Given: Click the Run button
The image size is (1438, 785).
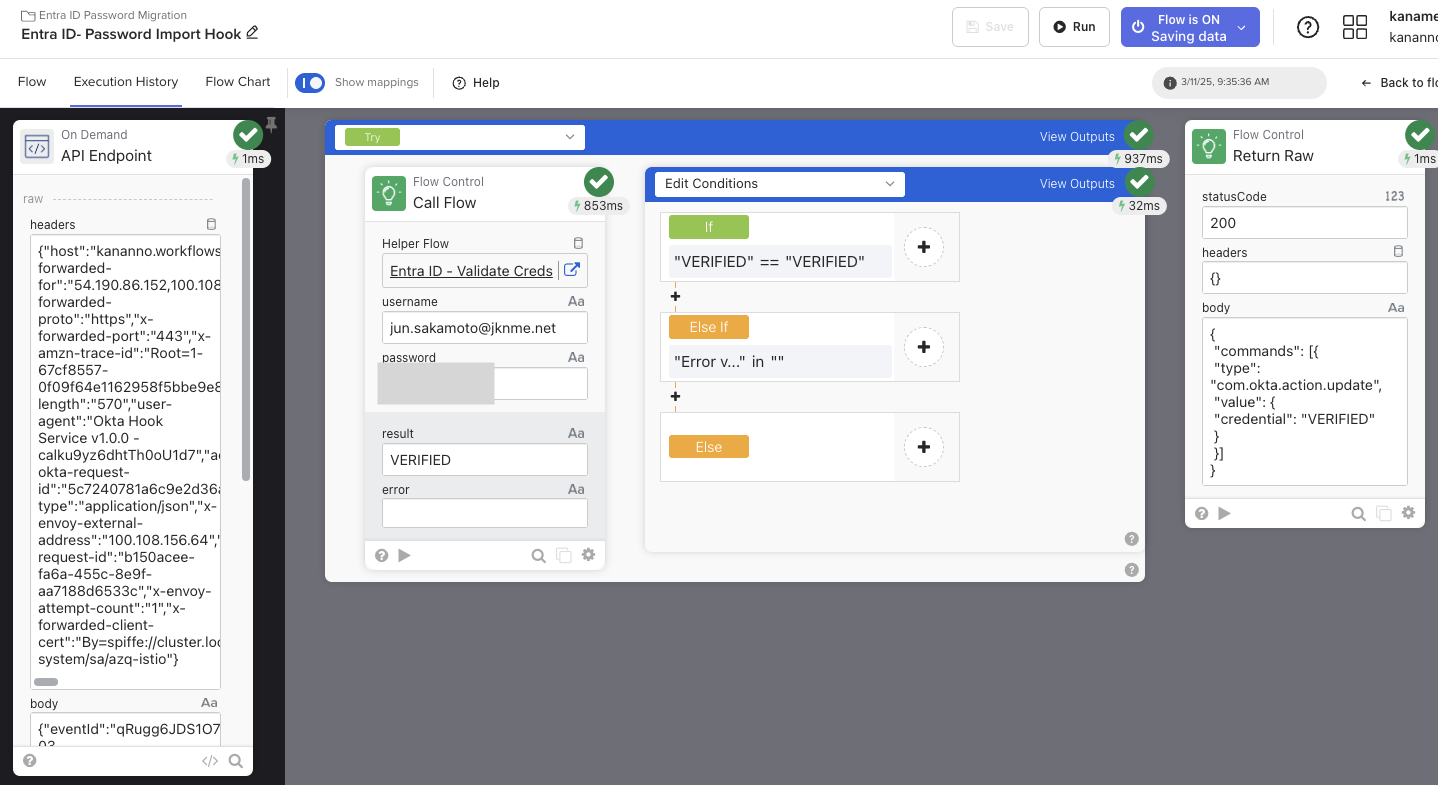Looking at the screenshot, I should pos(1074,27).
